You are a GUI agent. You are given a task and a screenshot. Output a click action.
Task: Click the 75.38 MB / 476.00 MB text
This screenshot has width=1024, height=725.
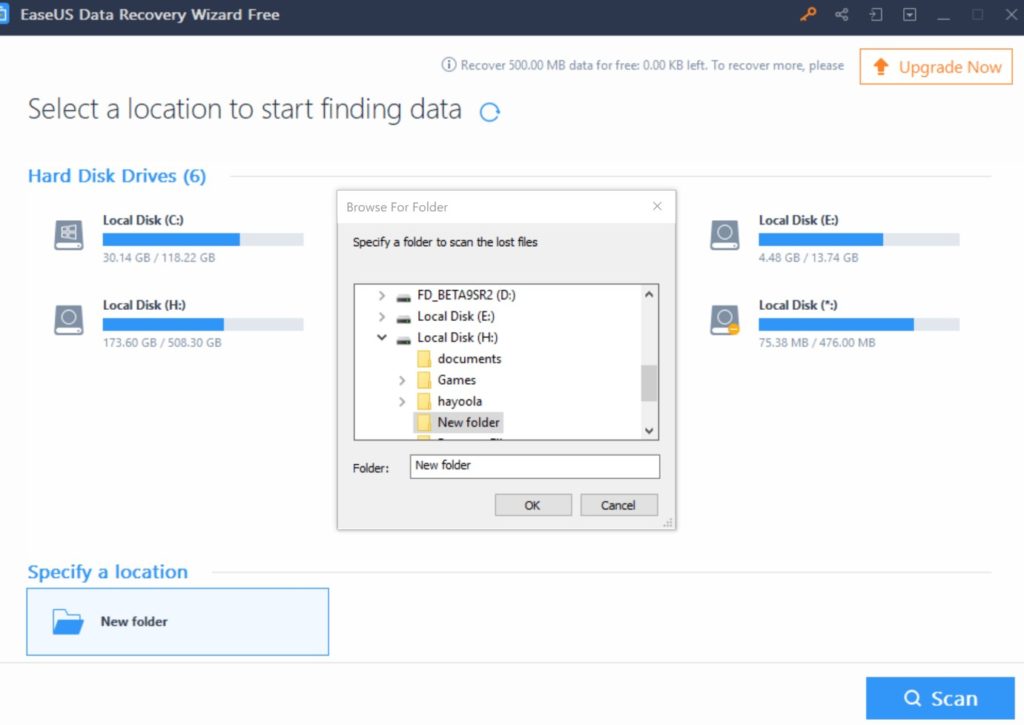pos(817,342)
